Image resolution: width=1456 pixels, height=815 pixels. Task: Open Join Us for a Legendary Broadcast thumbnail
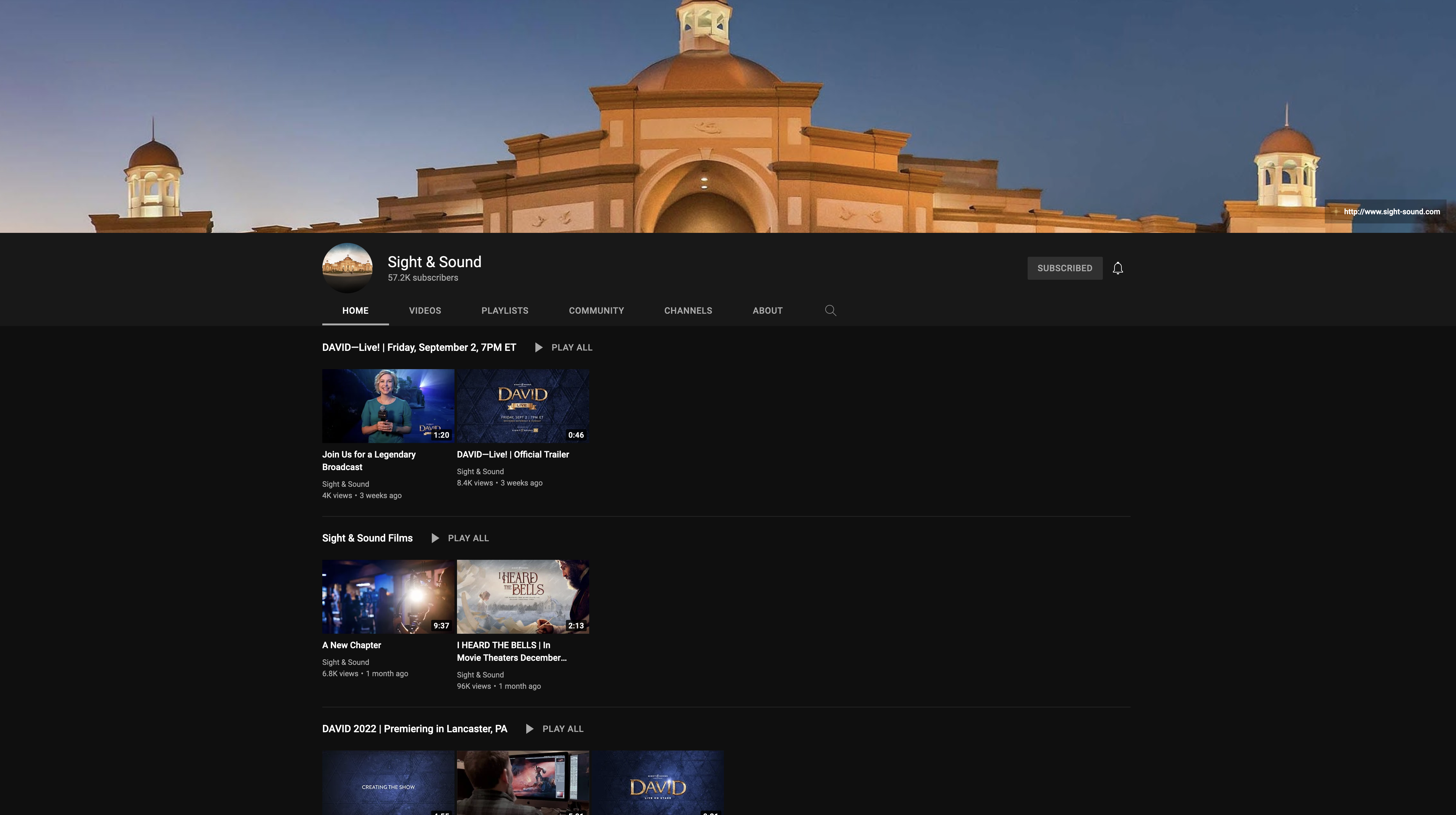pos(388,406)
